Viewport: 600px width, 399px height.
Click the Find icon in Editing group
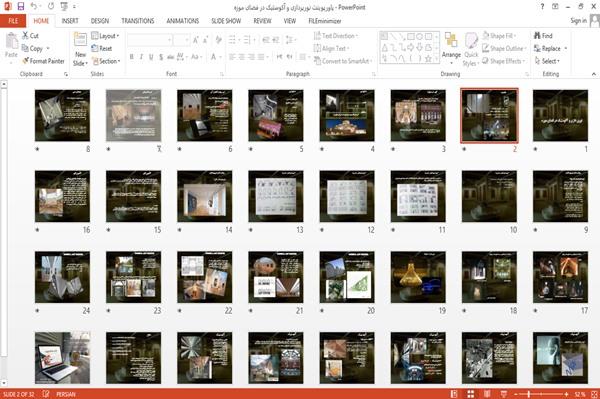click(x=543, y=36)
